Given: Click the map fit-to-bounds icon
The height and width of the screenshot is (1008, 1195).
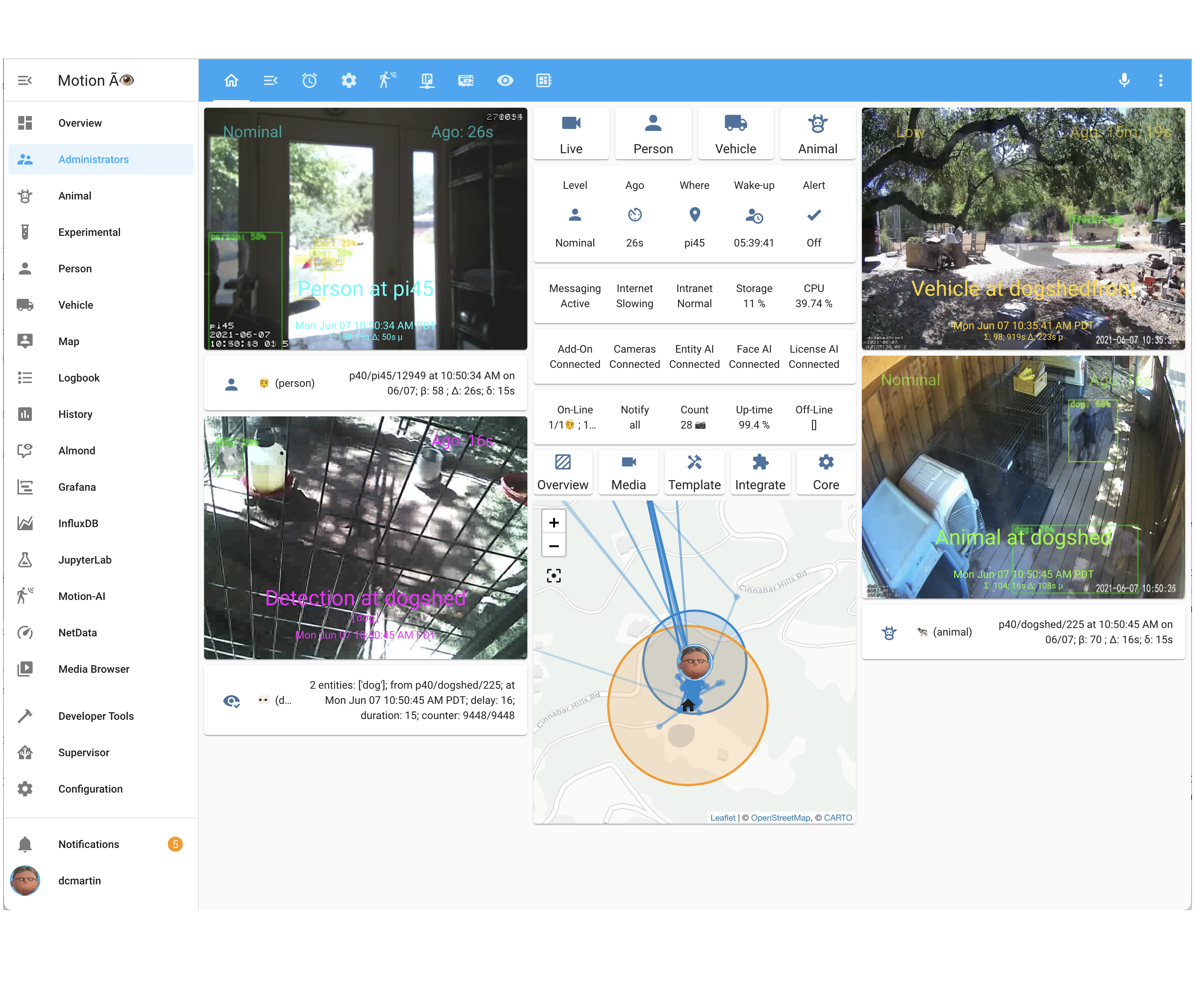Looking at the screenshot, I should point(553,575).
